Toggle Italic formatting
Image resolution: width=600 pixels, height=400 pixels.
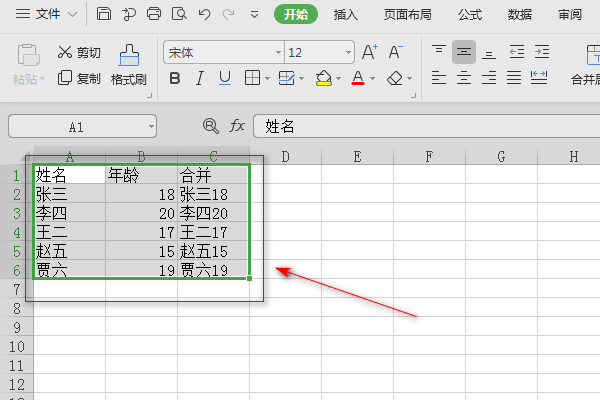click(199, 78)
